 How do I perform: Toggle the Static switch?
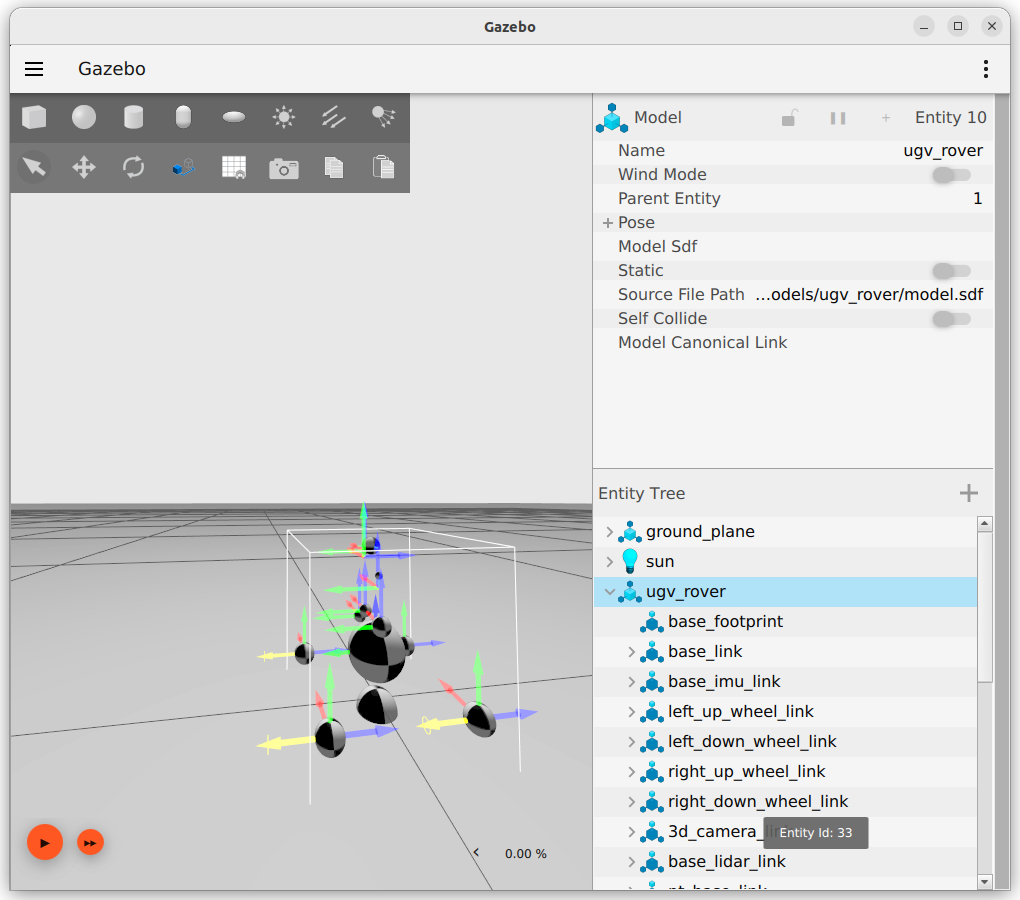click(951, 271)
